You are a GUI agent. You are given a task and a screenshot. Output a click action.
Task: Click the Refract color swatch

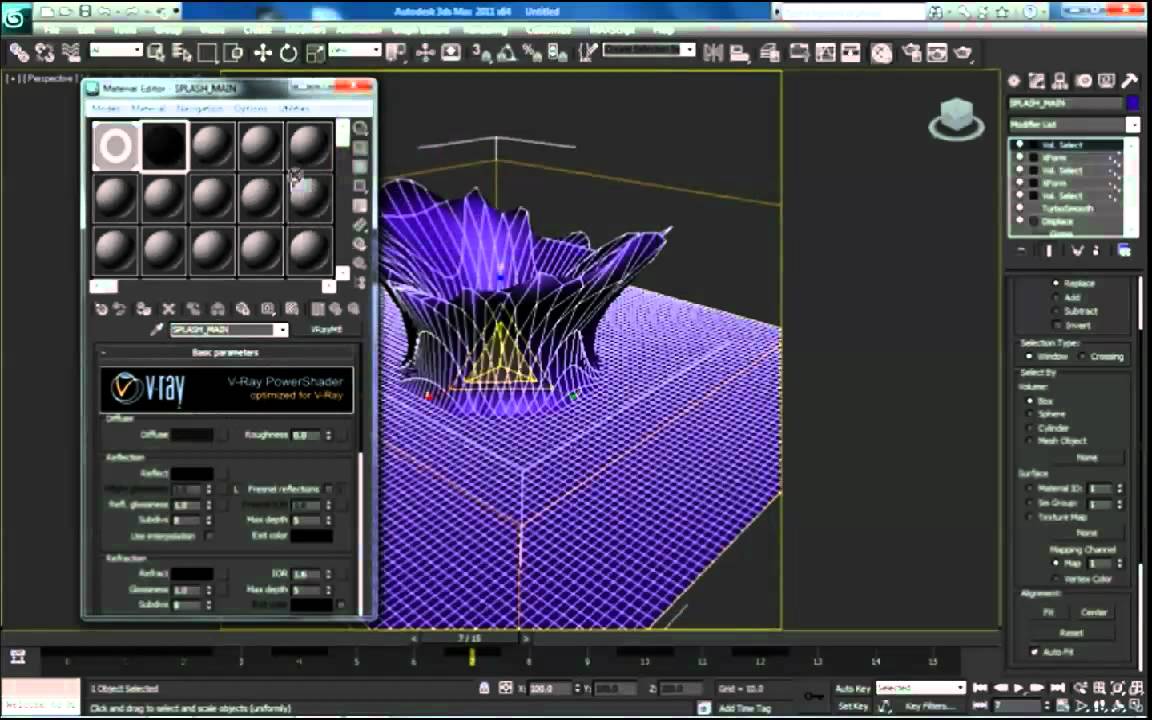[x=192, y=573]
